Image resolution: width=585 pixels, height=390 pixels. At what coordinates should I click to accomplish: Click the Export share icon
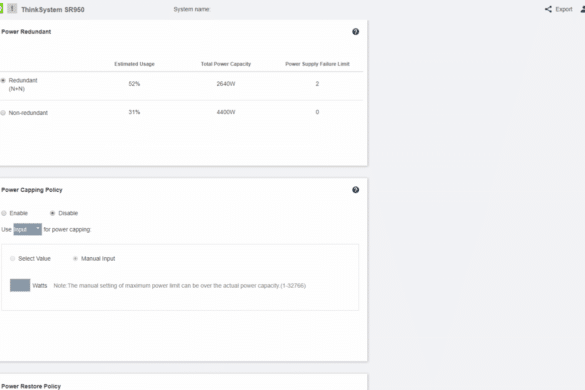548,9
